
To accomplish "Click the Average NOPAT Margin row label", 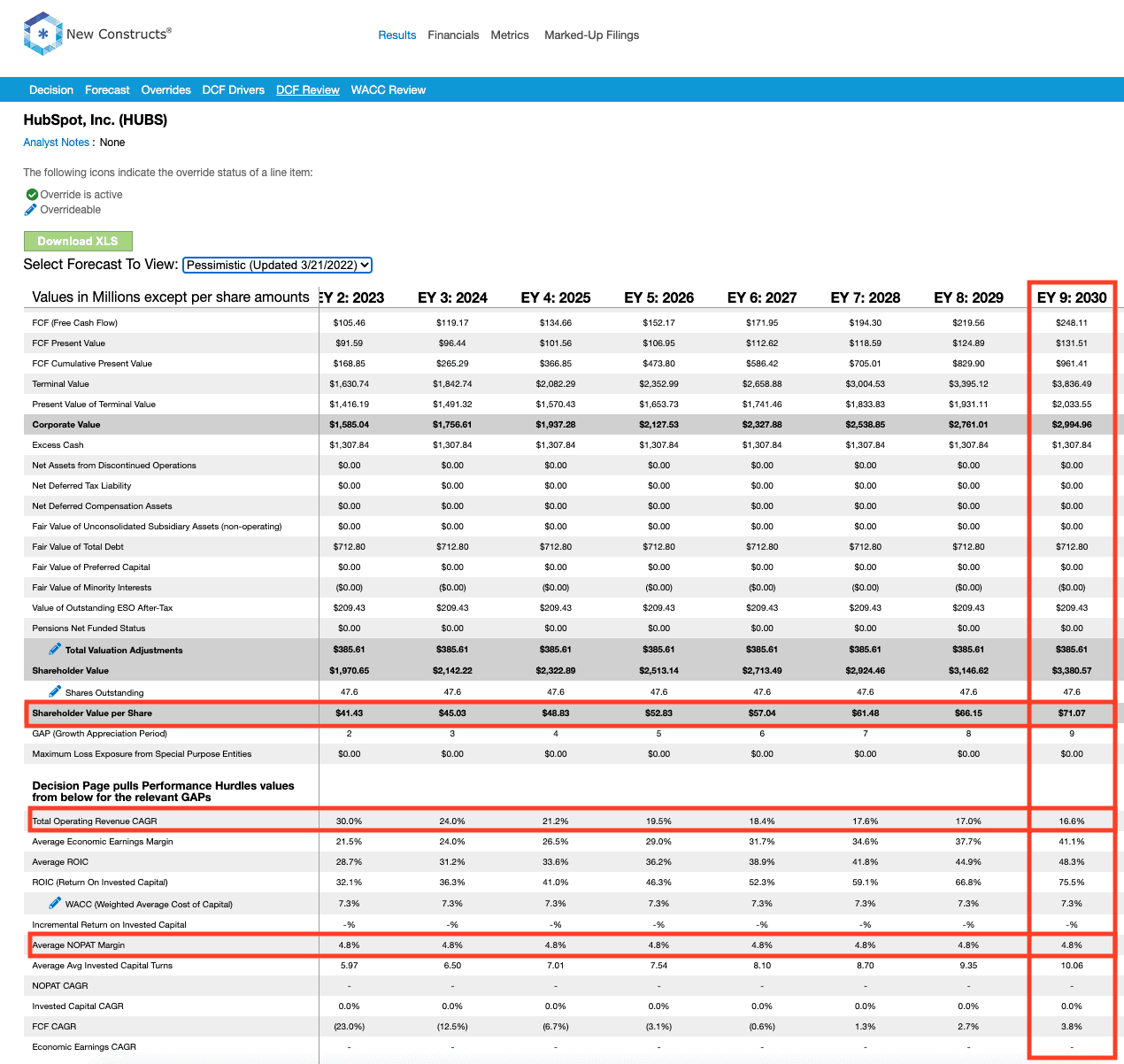I will 79,945.
